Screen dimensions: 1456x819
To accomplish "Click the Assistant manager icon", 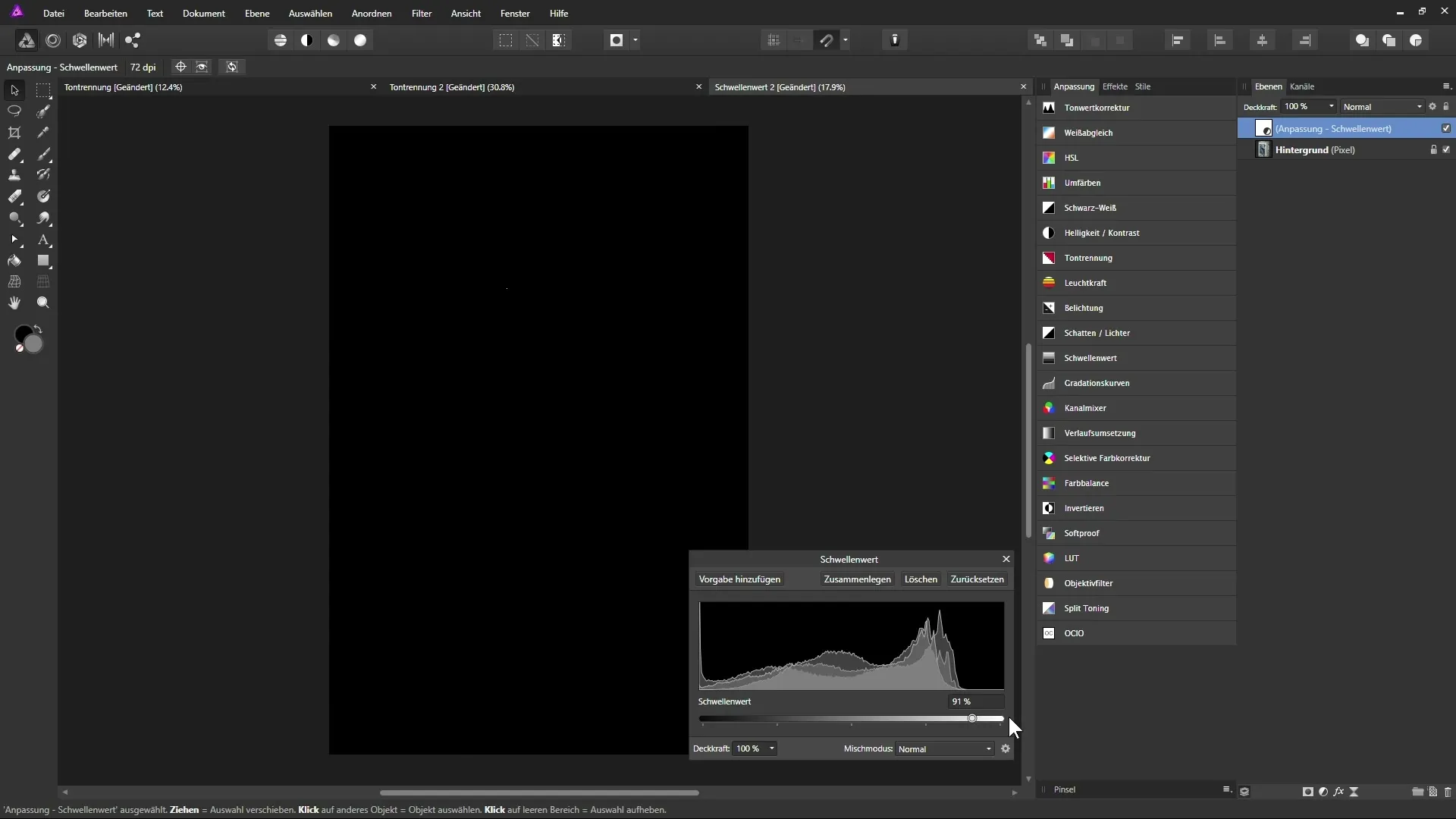I will 895,40.
